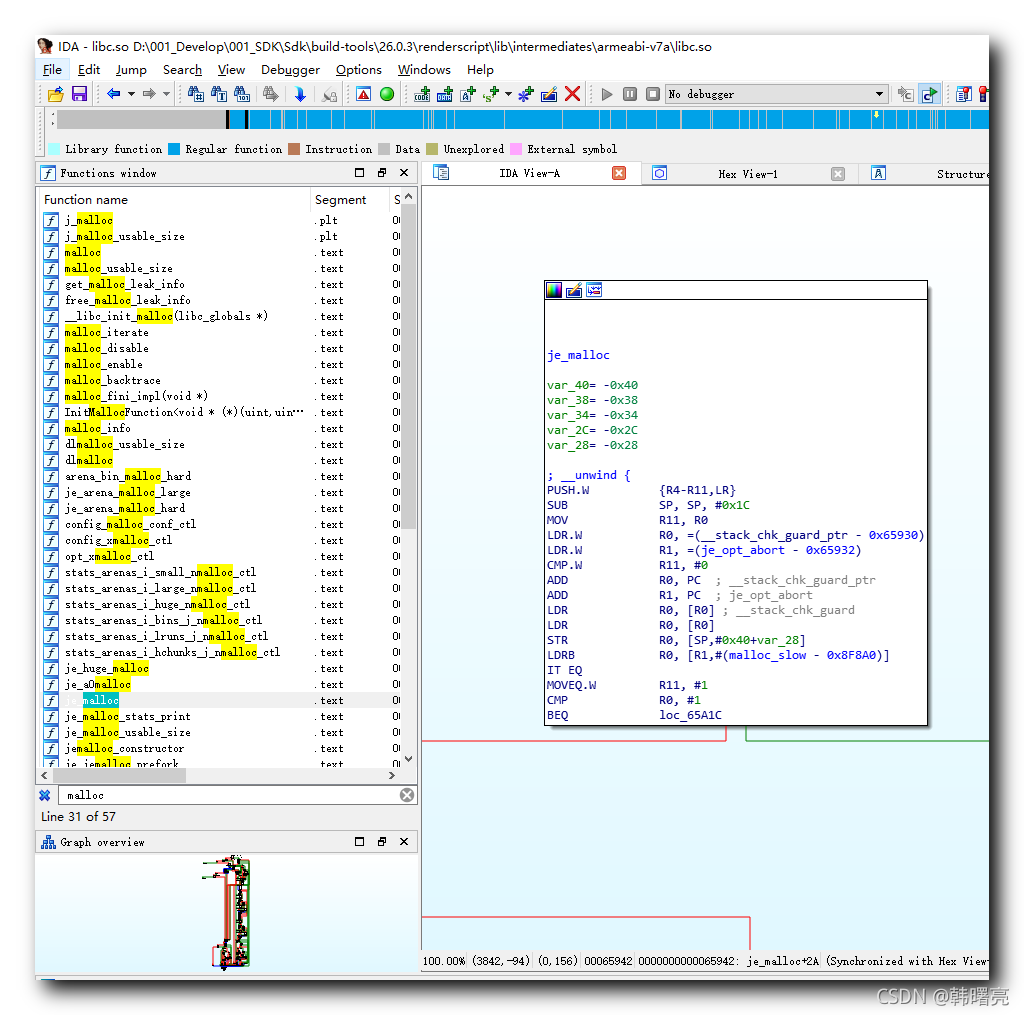Click the graph node edit comment icon
The width and height of the screenshot is (1024, 1015).
tap(573, 290)
